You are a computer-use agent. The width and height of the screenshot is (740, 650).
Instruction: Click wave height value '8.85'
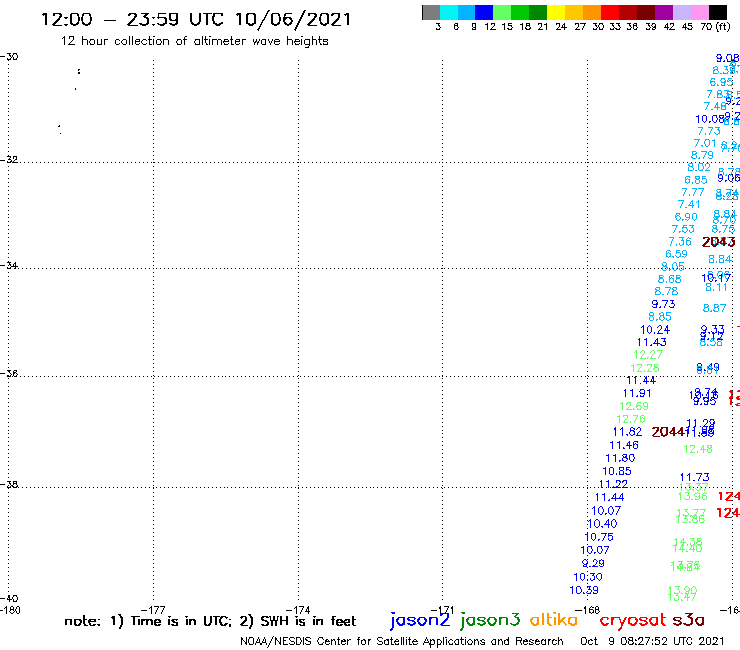[660, 317]
